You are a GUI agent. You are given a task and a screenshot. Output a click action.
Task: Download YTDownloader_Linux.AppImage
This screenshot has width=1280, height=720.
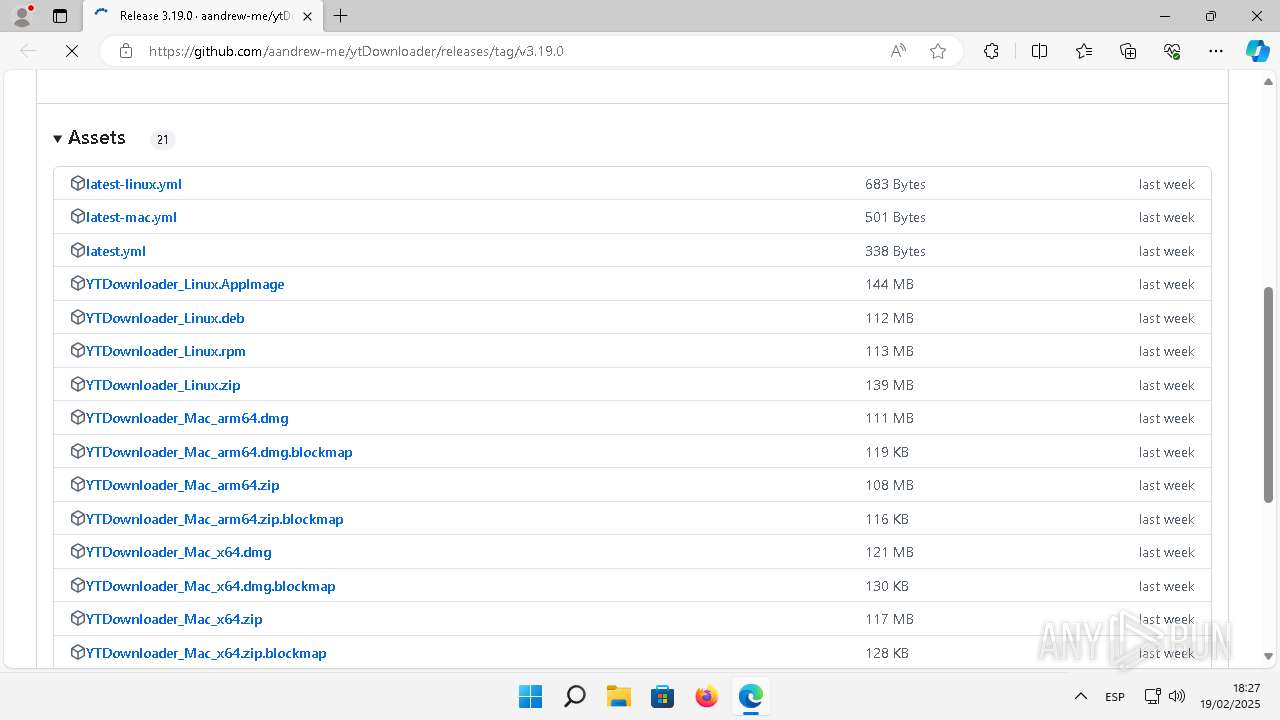[x=185, y=284]
